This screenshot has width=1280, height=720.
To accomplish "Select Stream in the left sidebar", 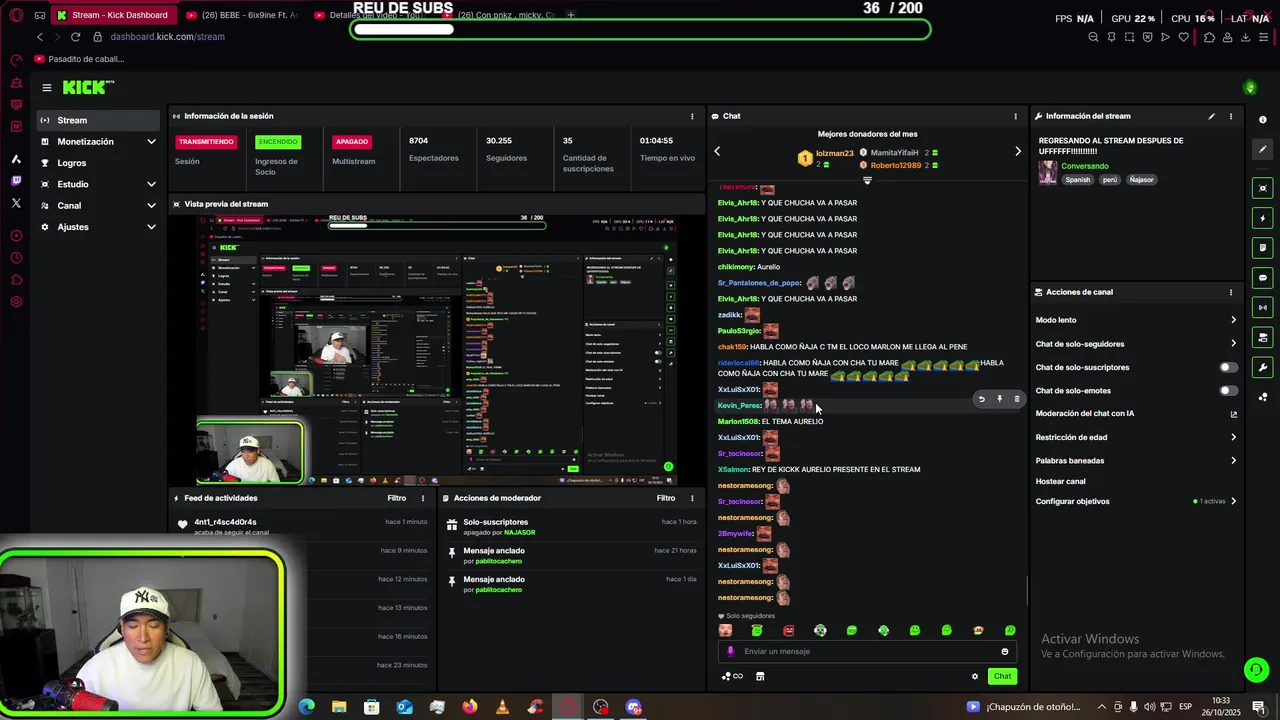I will 98,120.
